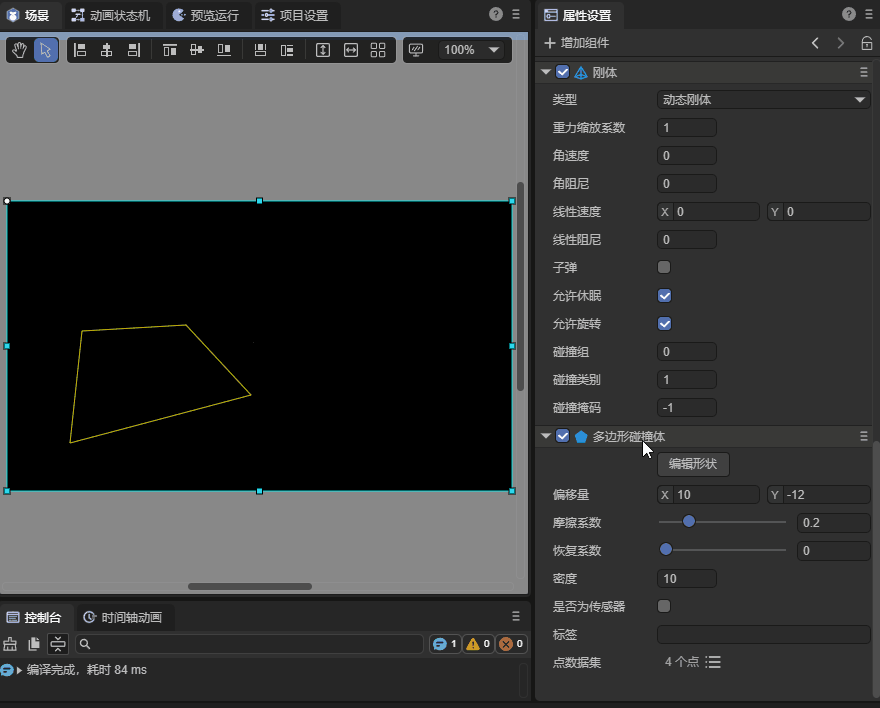Image resolution: width=880 pixels, height=708 pixels.
Task: Select the hand pan tool
Action: point(19,50)
